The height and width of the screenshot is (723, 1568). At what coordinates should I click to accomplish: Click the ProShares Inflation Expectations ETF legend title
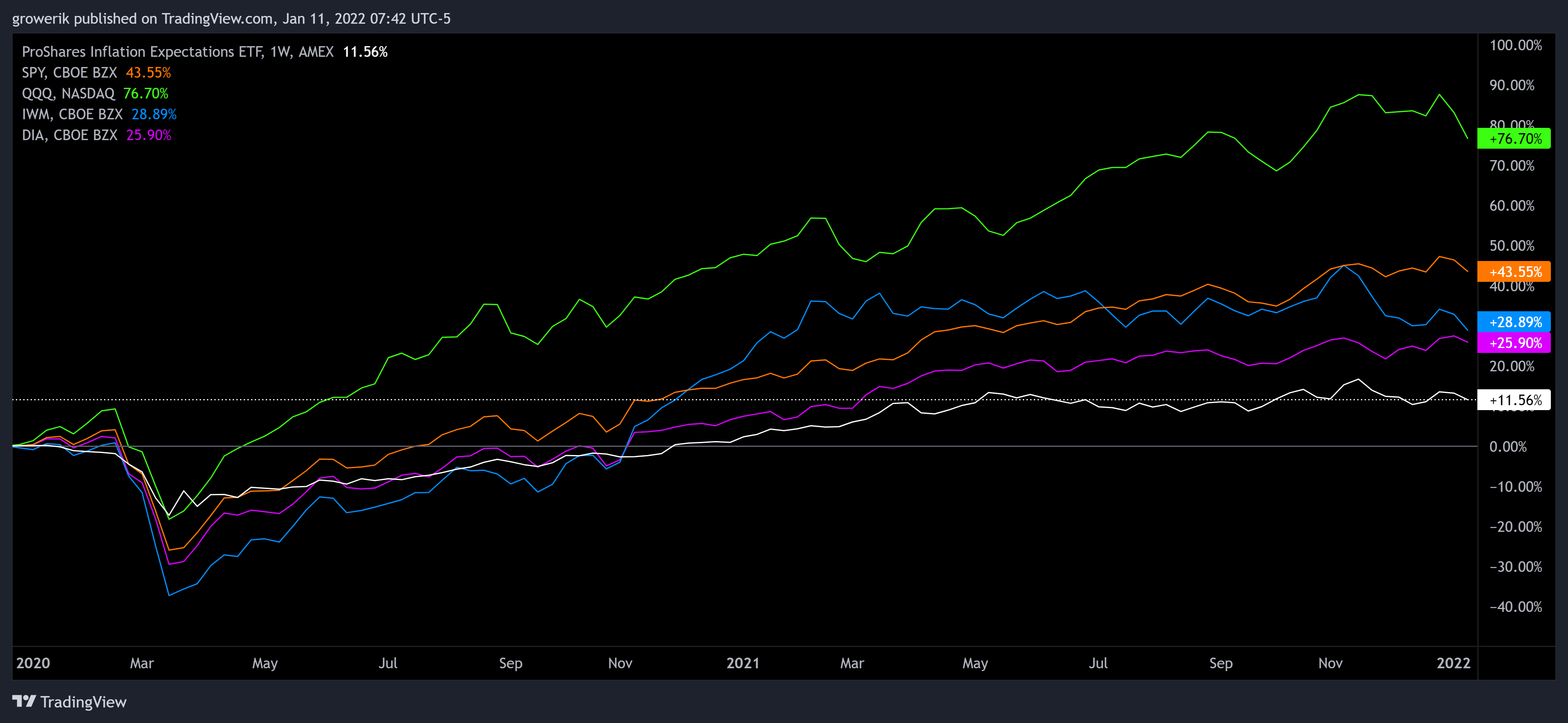[178, 52]
